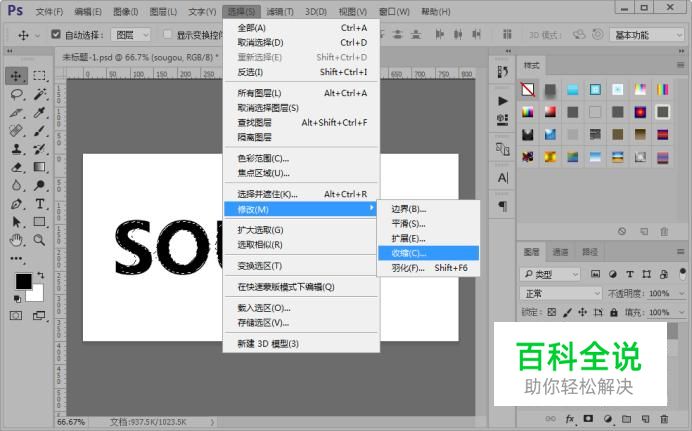692x431 pixels.
Task: Select the Zoom magnifier tool
Action: 39,240
